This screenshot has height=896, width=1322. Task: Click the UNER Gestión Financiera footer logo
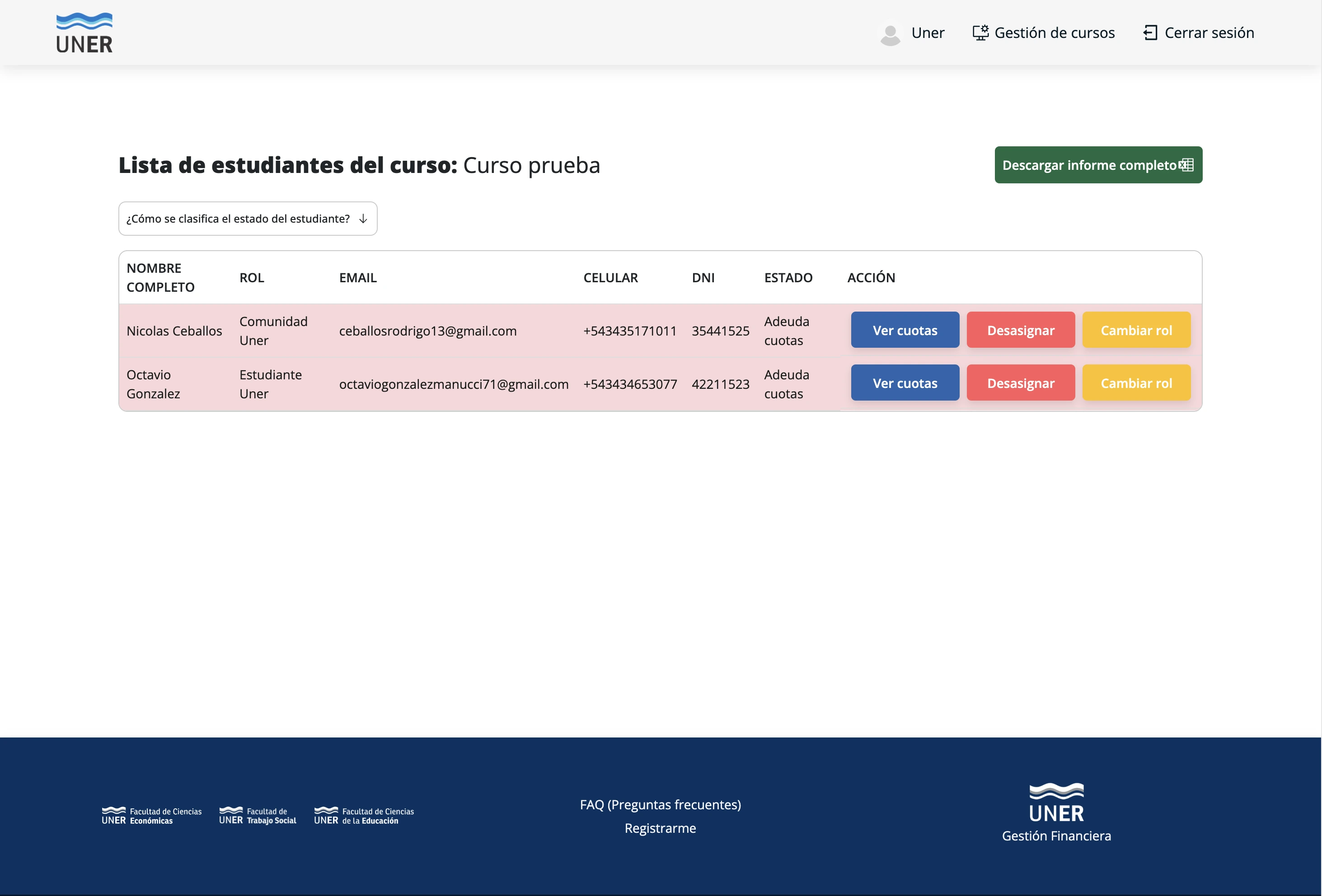tap(1056, 813)
